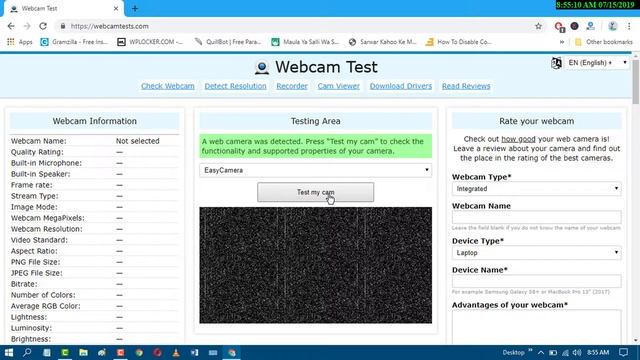Open the Chrome three-dot menu
This screenshot has width=640, height=360.
pyautogui.click(x=629, y=26)
